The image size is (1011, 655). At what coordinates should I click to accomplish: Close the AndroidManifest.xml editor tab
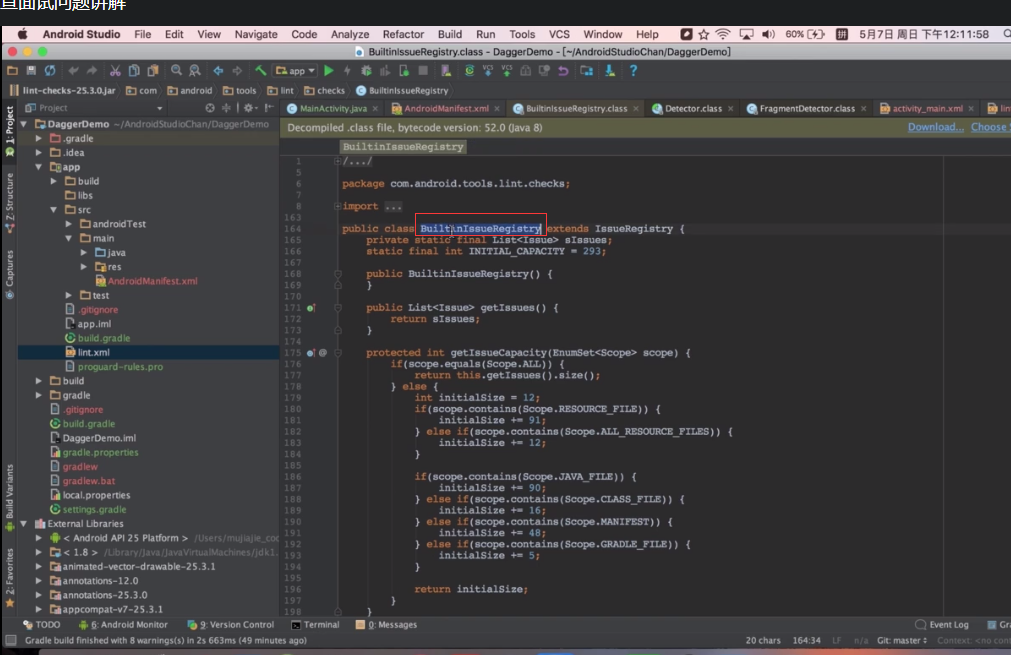coord(496,109)
